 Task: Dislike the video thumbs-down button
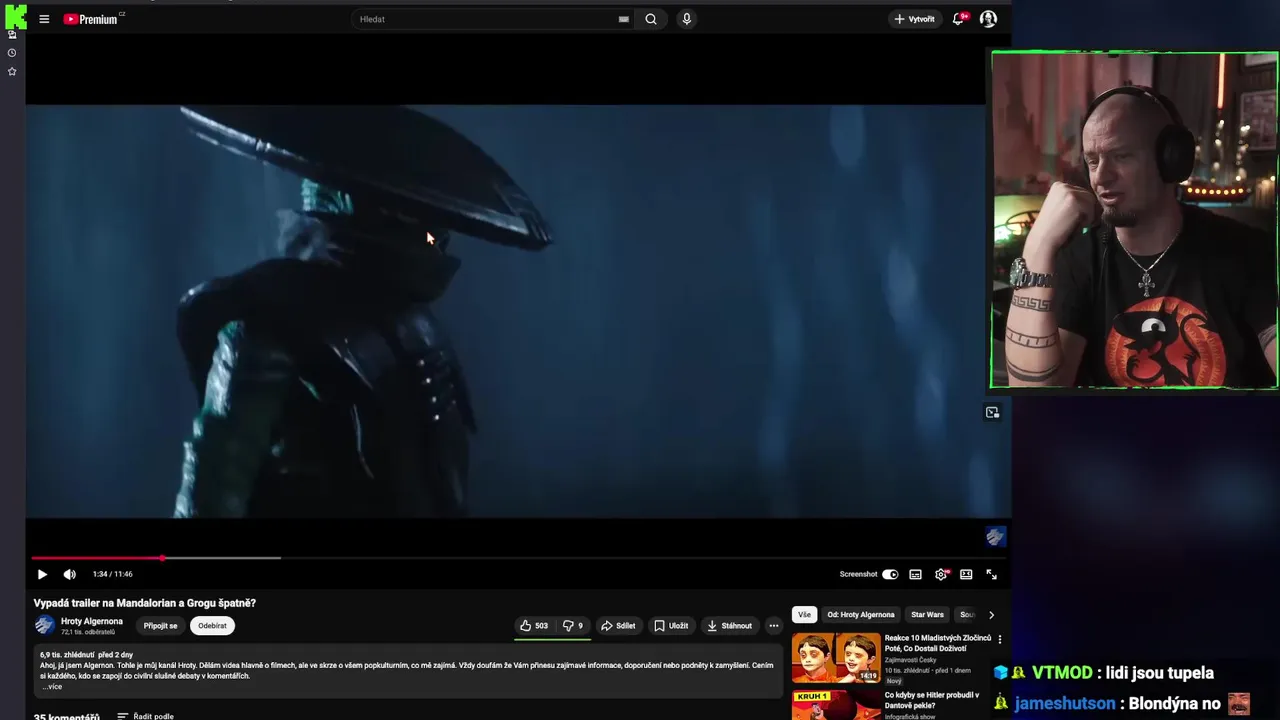pos(573,626)
